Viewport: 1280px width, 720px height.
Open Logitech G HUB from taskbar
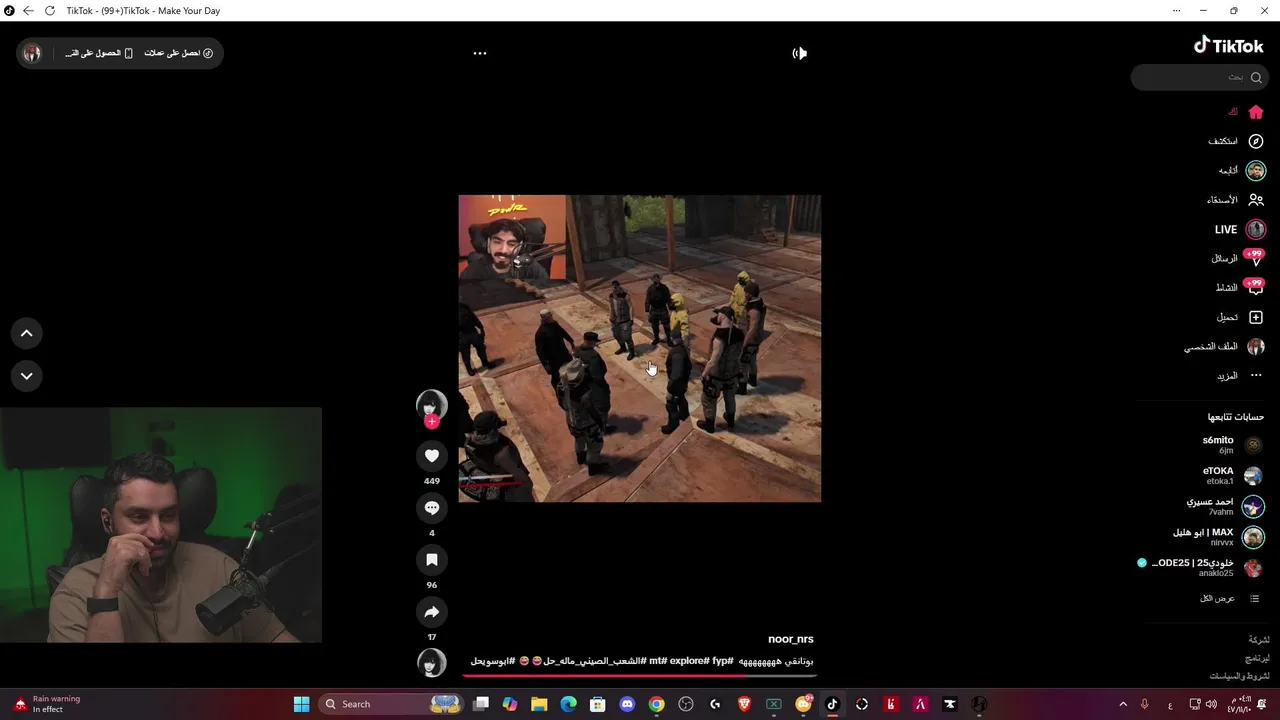tap(715, 704)
